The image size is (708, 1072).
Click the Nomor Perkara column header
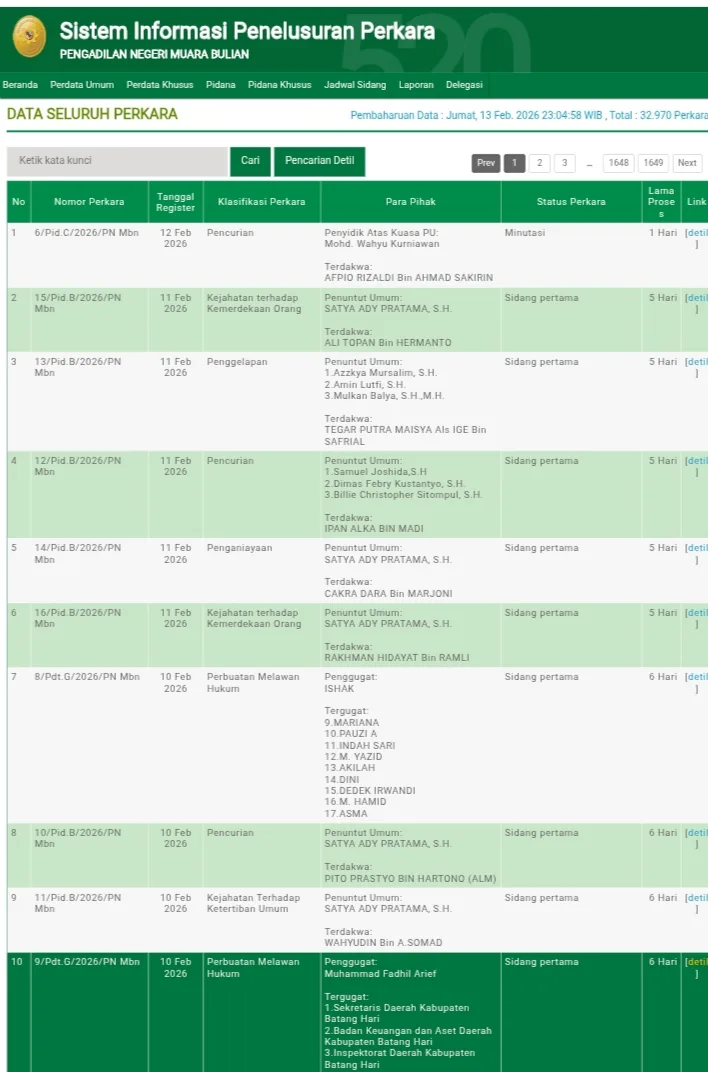(89, 202)
